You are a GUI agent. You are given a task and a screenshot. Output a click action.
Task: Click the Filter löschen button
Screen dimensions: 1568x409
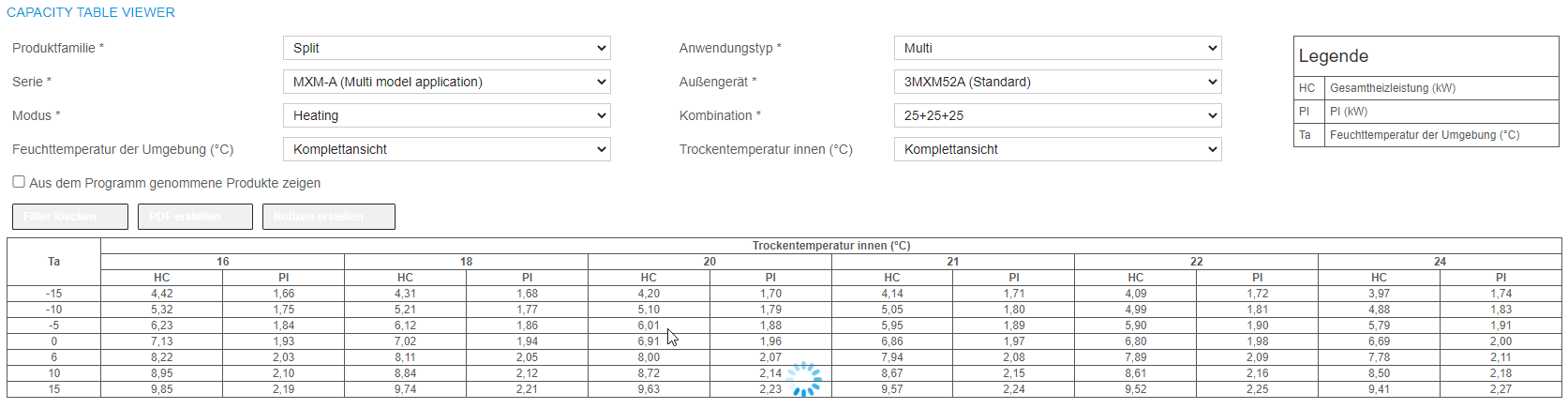(x=70, y=217)
